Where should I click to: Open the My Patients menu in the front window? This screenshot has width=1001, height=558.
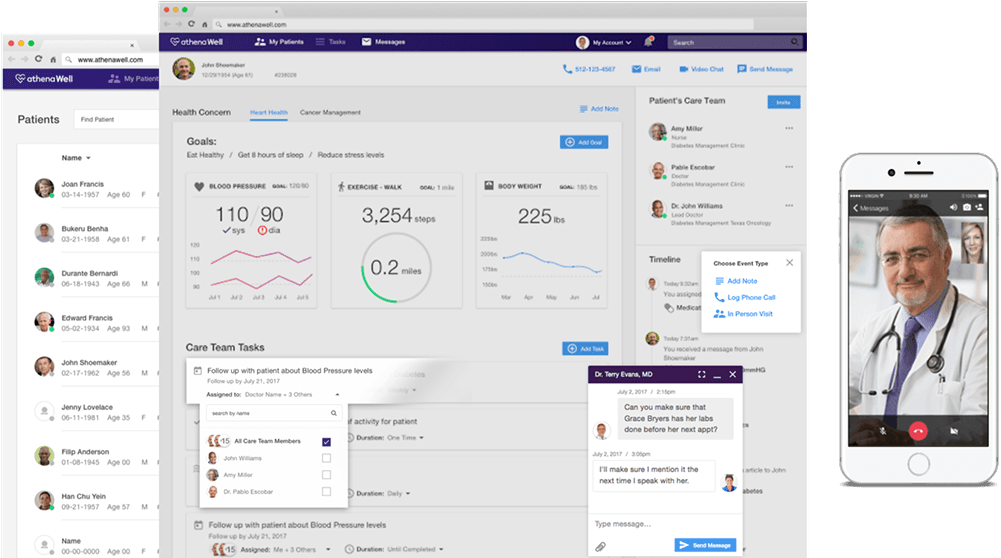point(279,42)
